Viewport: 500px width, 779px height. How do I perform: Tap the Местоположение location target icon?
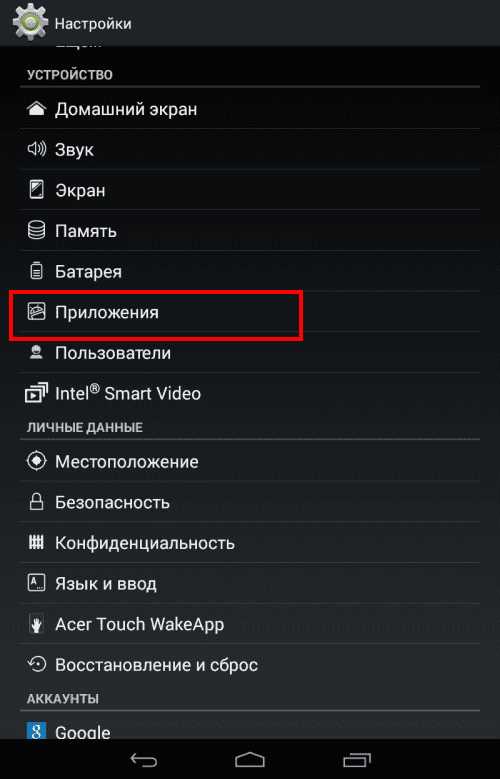pyautogui.click(x=36, y=461)
